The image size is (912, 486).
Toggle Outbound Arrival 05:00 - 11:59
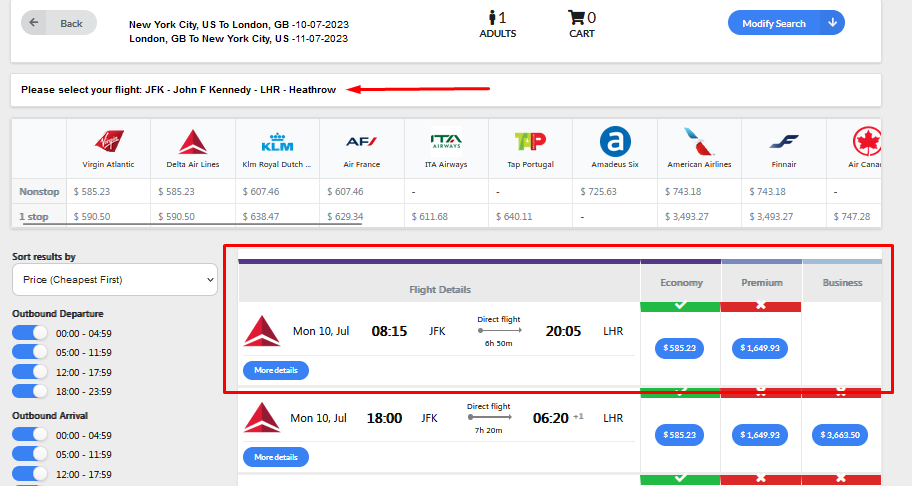point(30,454)
